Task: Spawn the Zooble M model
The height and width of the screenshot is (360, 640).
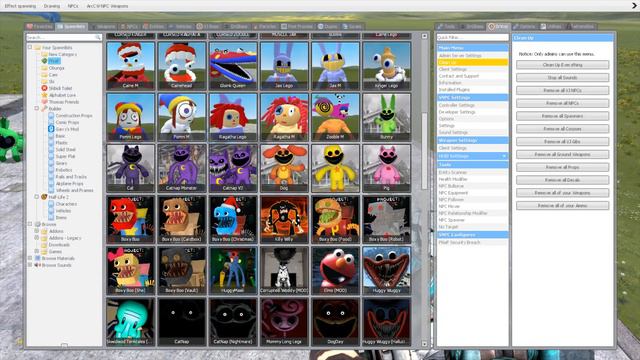Action: (336, 117)
